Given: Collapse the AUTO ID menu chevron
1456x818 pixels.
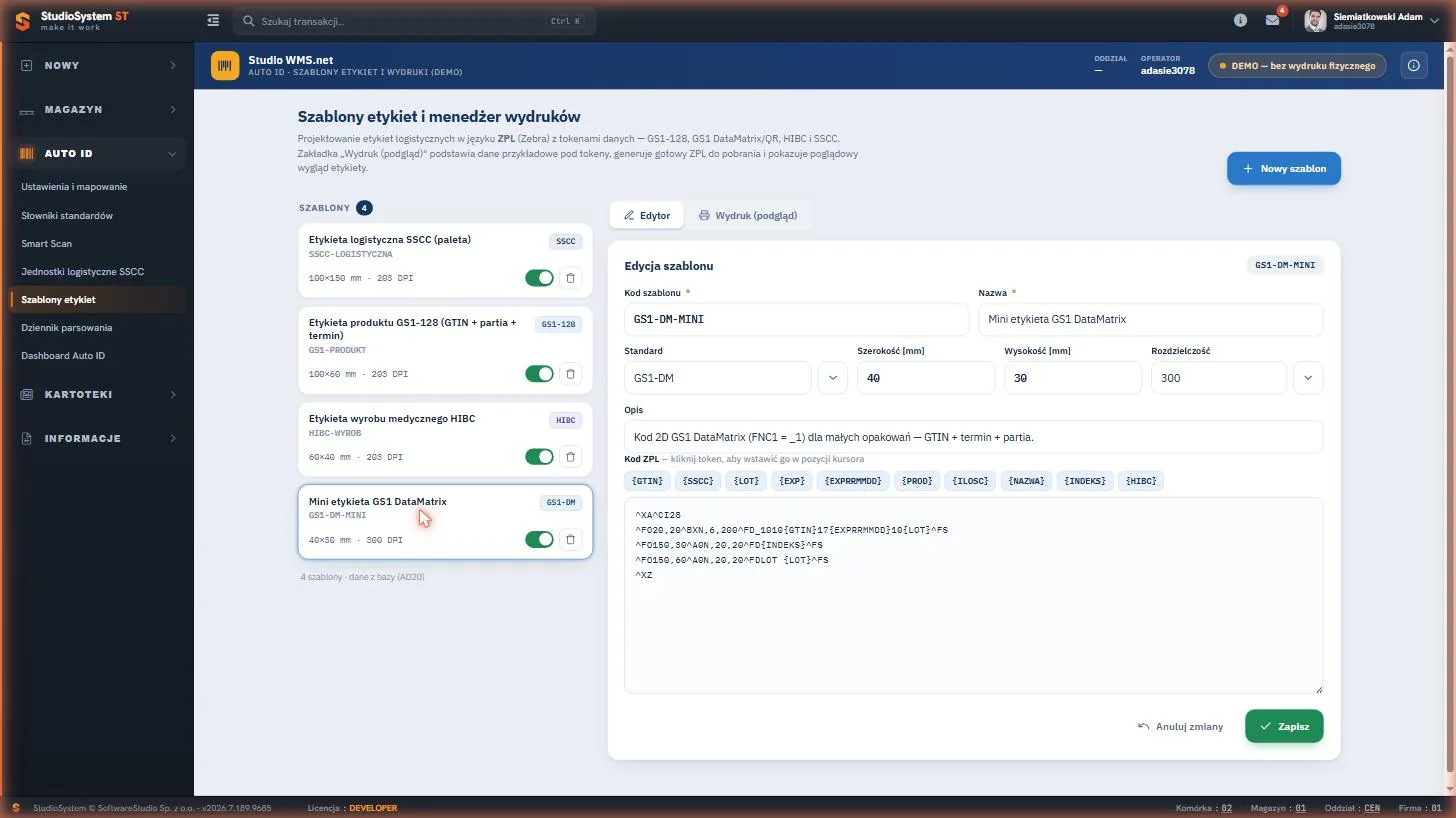Looking at the screenshot, I should pyautogui.click(x=172, y=153).
